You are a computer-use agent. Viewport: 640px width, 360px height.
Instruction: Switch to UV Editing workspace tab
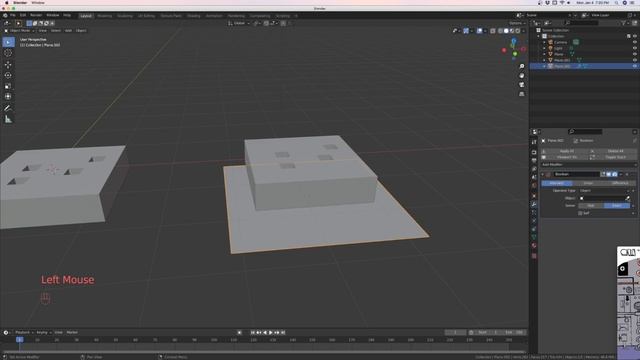tap(147, 16)
